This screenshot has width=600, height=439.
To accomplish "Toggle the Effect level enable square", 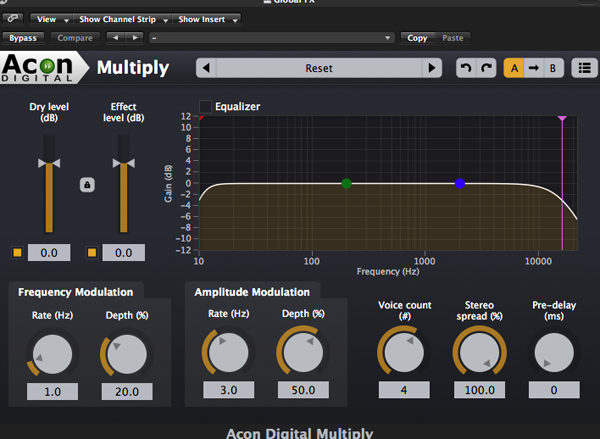I will pyautogui.click(x=92, y=253).
